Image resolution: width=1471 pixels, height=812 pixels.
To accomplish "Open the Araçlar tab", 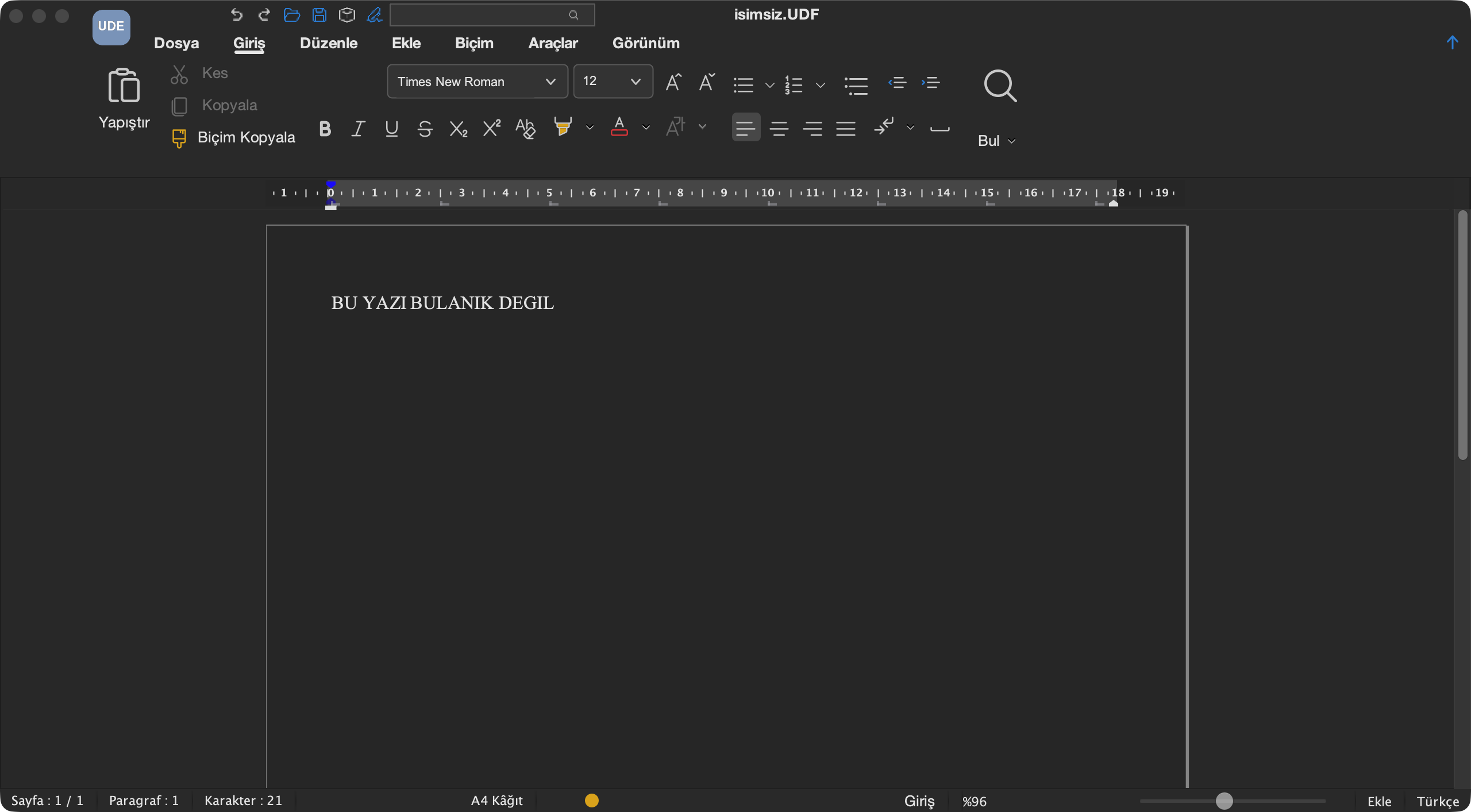I will 553,43.
